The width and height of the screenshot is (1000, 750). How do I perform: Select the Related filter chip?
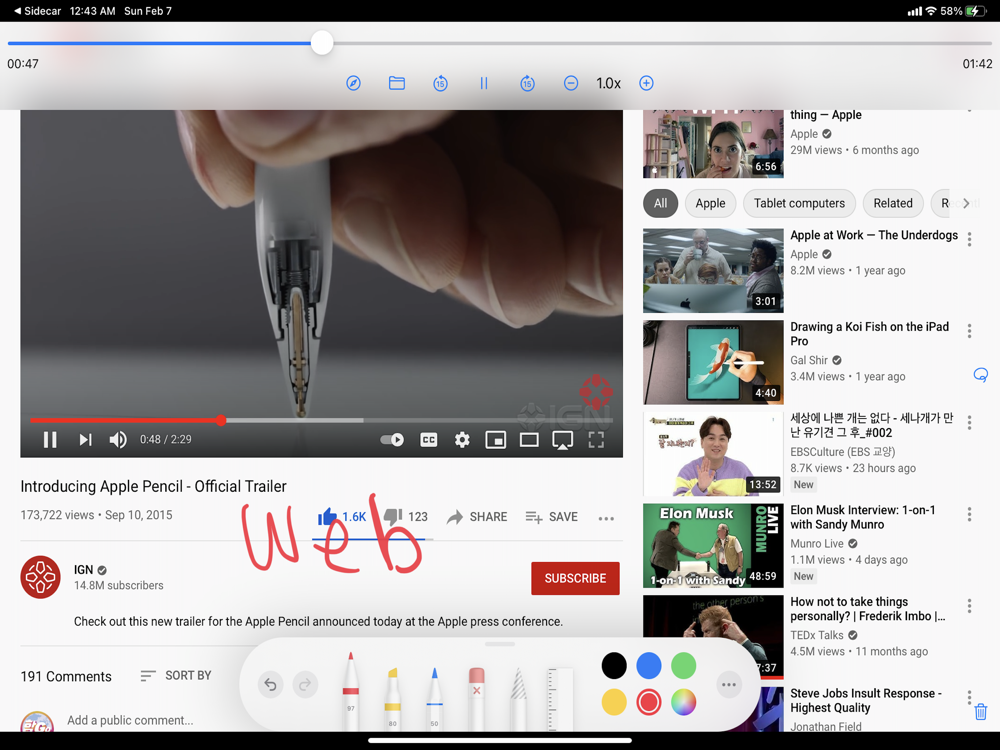tap(893, 203)
